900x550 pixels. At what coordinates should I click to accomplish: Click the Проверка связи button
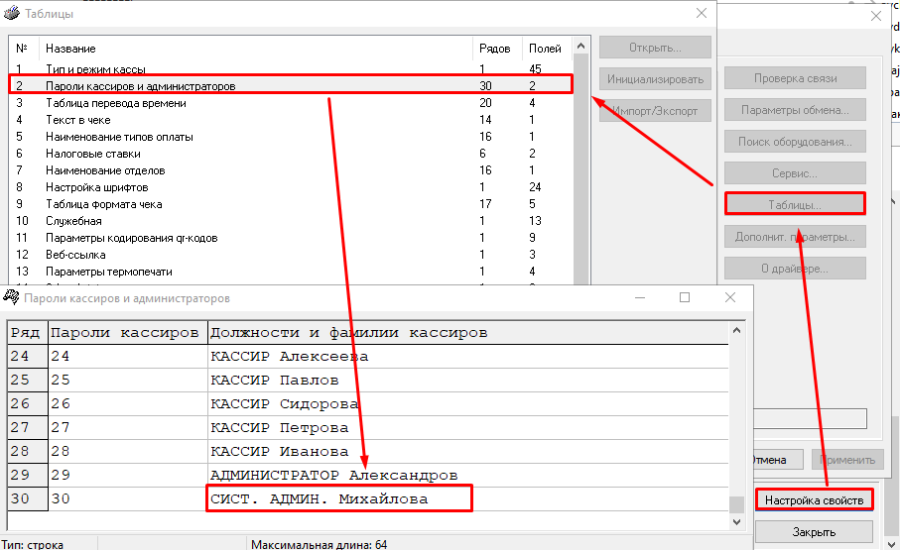click(x=795, y=78)
